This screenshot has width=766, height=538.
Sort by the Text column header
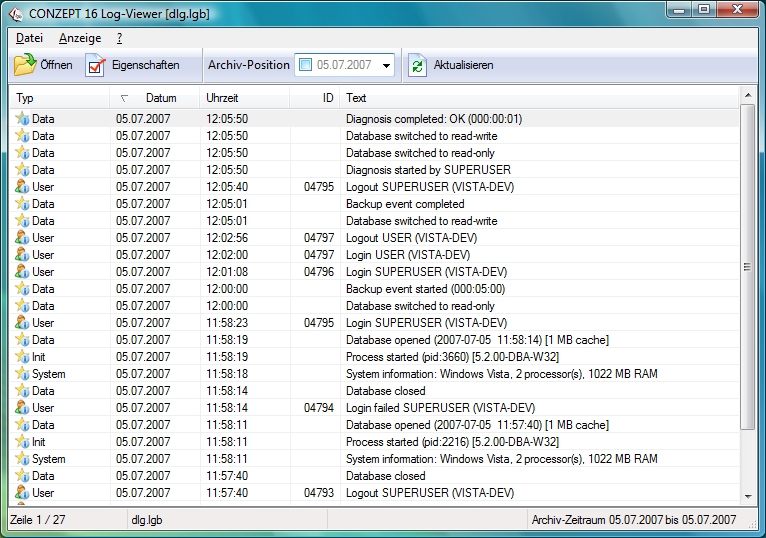tap(539, 98)
